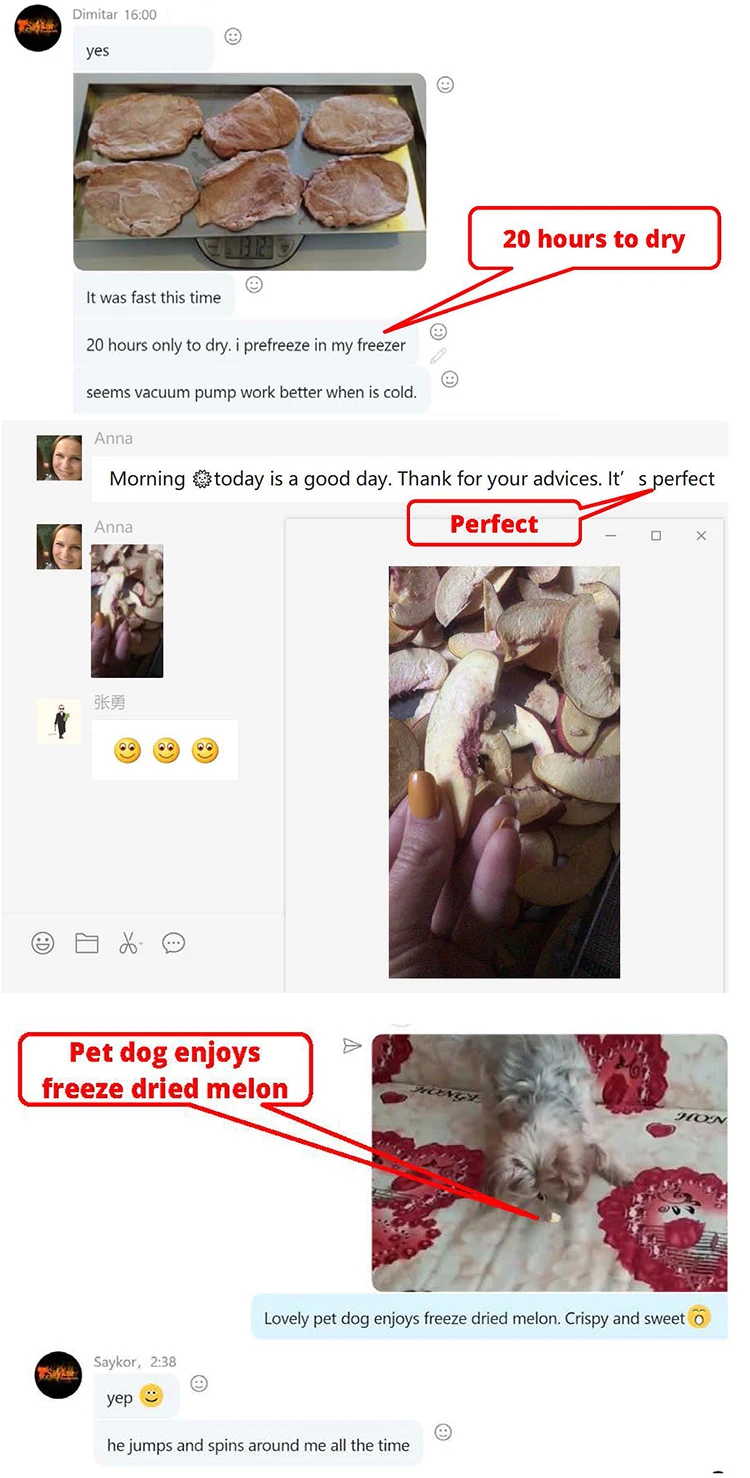
Task: React to the 'yes' message with emoji
Action: click(233, 36)
